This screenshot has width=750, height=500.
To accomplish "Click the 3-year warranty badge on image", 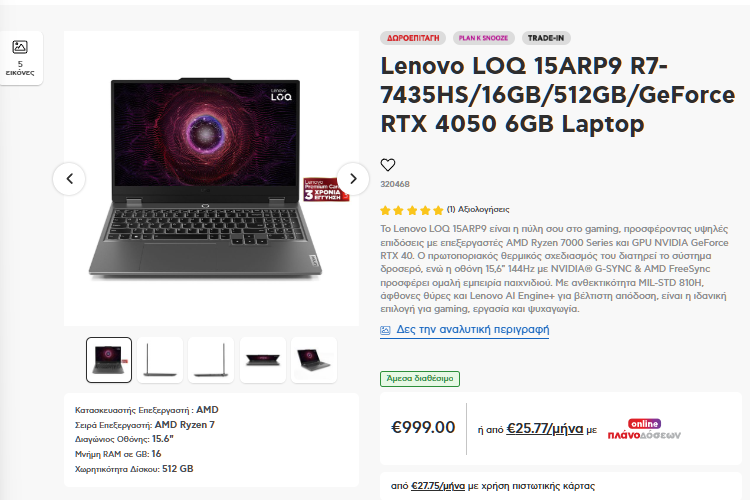I will click(x=326, y=190).
